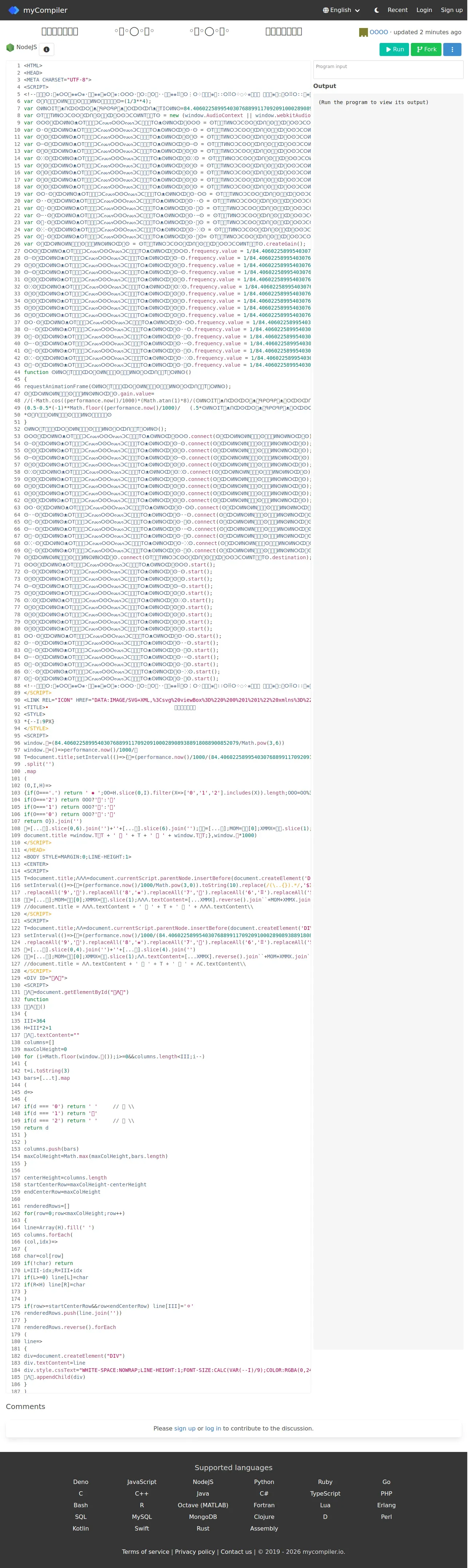468x1568 pixels.
Task: Open the Perl language link
Action: pyautogui.click(x=386, y=1516)
